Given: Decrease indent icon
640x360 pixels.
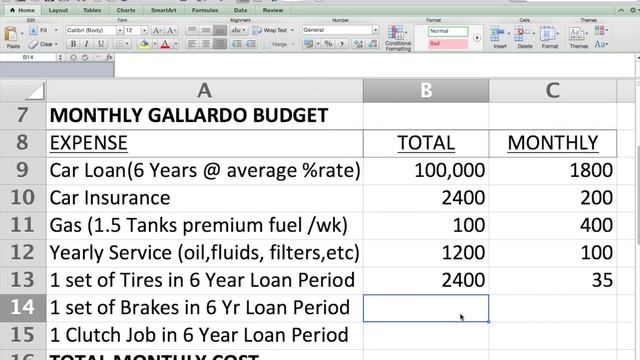Looking at the screenshot, I should click(236, 44).
